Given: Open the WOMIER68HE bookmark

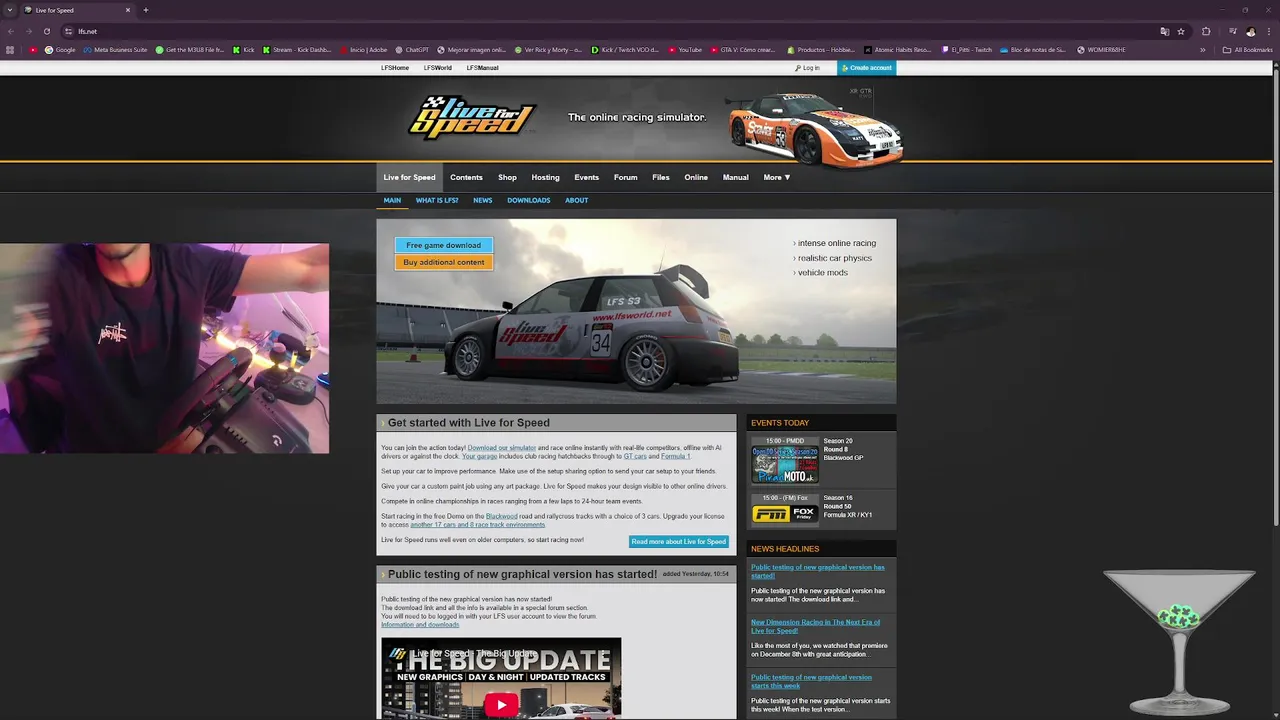Looking at the screenshot, I should [x=1101, y=49].
